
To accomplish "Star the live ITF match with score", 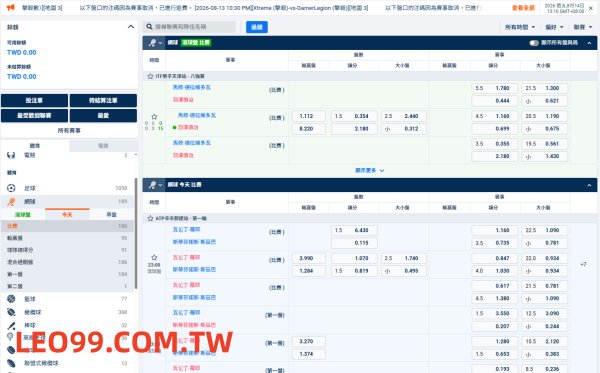I will (x=154, y=117).
